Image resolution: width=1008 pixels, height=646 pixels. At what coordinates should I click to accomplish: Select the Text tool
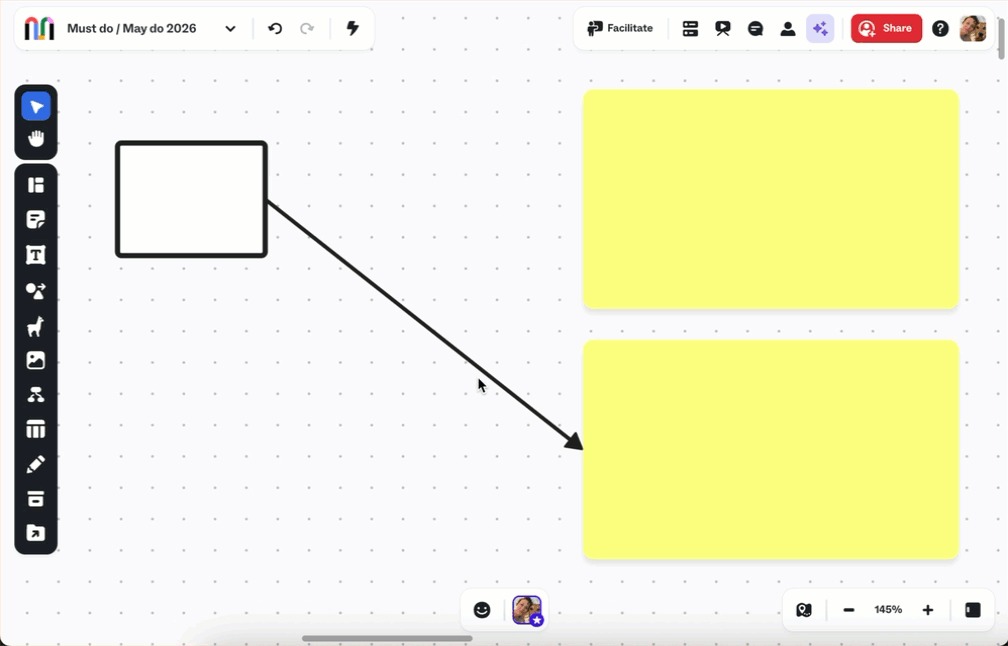tap(36, 255)
